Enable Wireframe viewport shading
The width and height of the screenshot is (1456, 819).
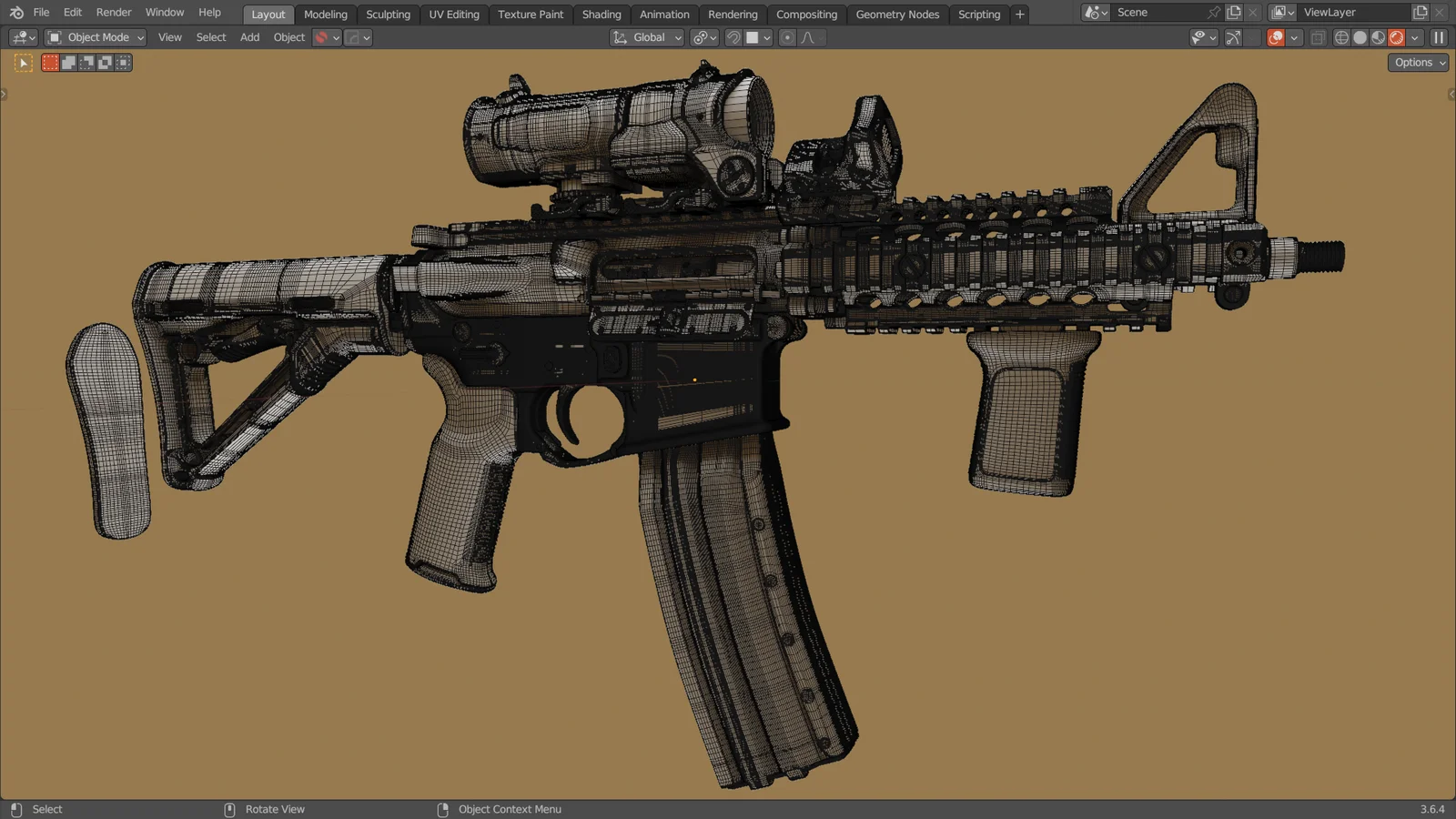point(1341,37)
